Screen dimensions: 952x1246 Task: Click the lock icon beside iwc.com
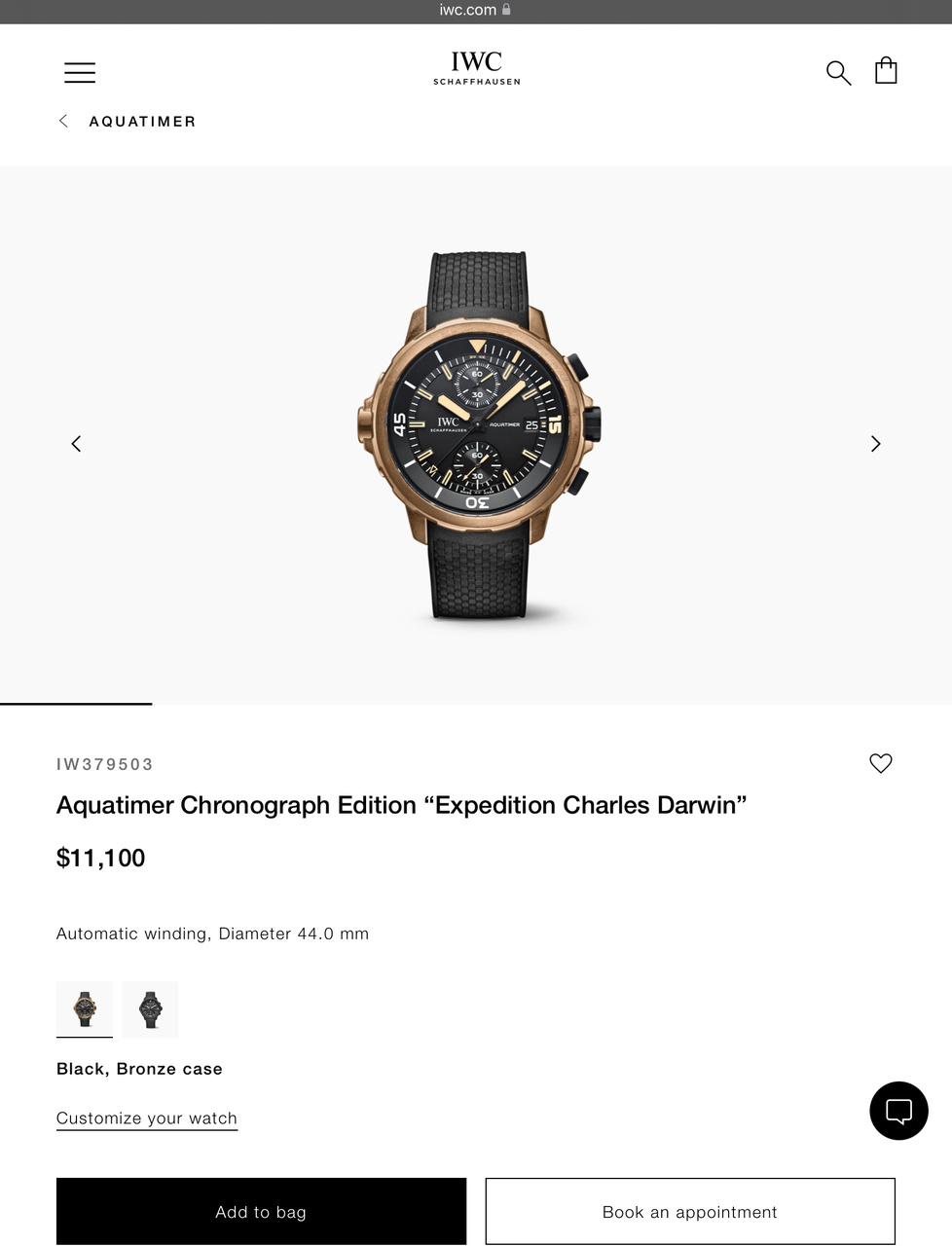(x=506, y=10)
